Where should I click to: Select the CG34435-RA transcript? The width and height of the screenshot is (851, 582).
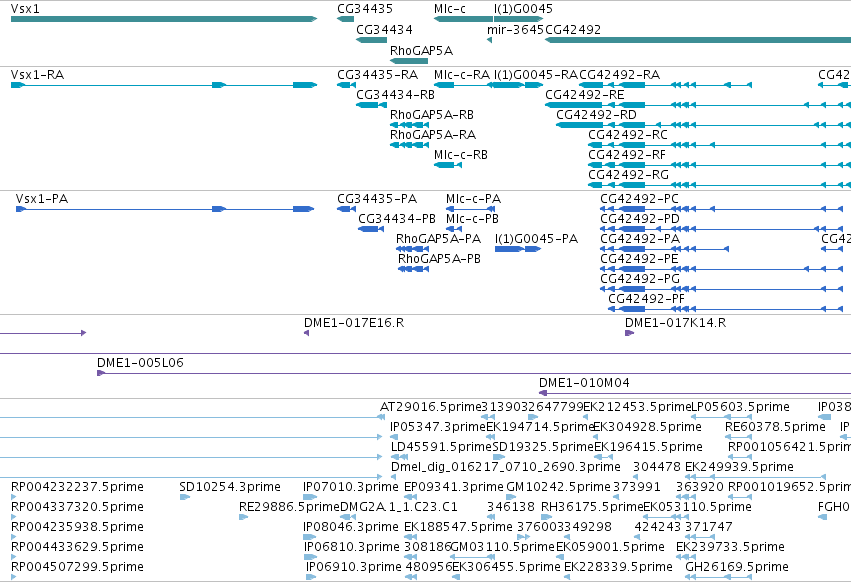[x=346, y=85]
